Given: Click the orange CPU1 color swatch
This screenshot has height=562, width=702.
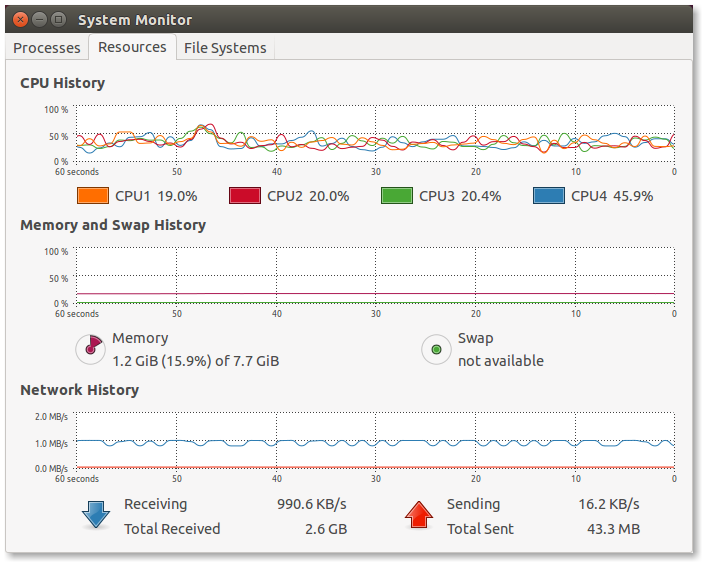Looking at the screenshot, I should pyautogui.click(x=92, y=196).
